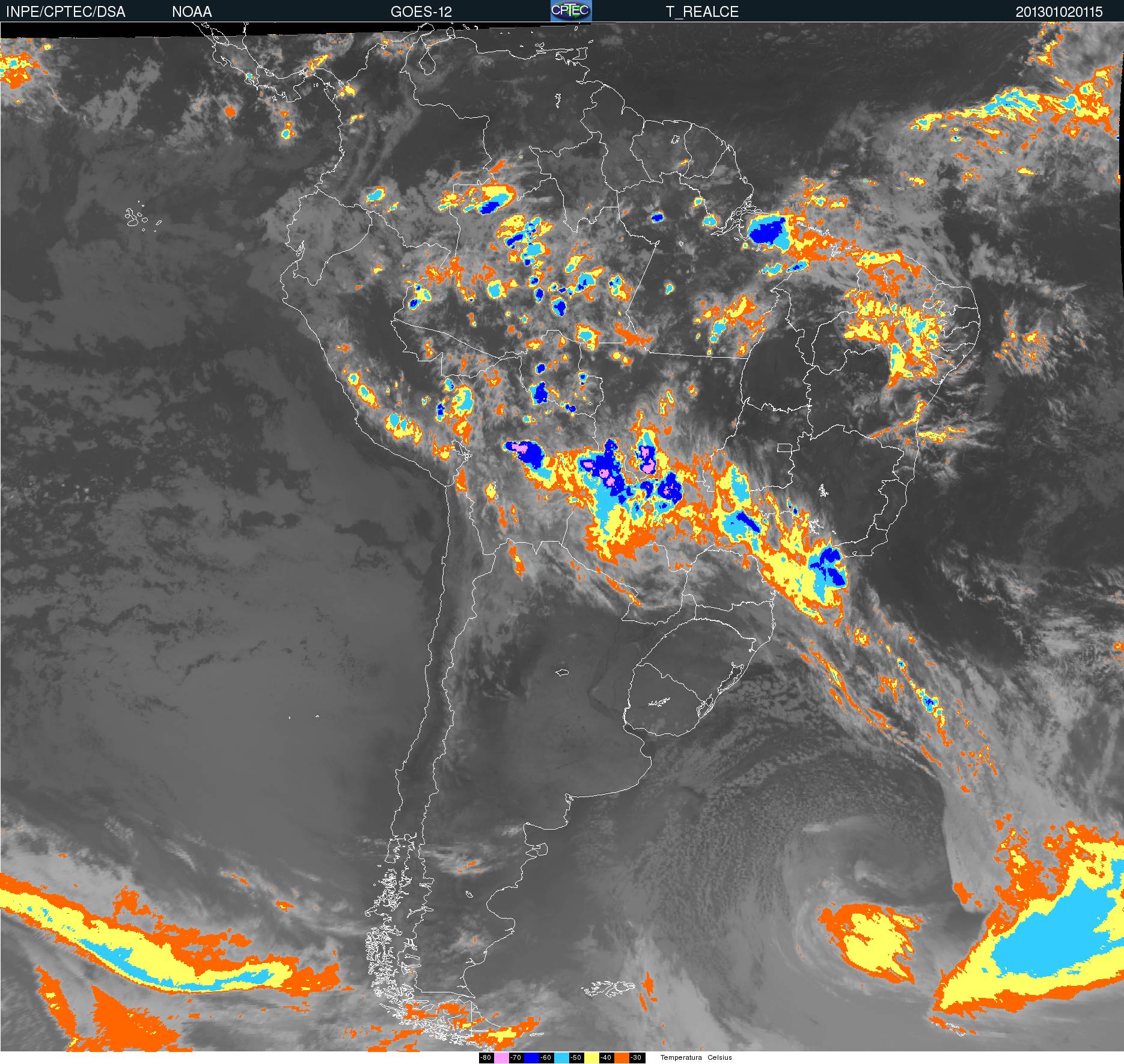Click the -70 legend value
Screen dimensions: 1124x1064
point(516,1058)
